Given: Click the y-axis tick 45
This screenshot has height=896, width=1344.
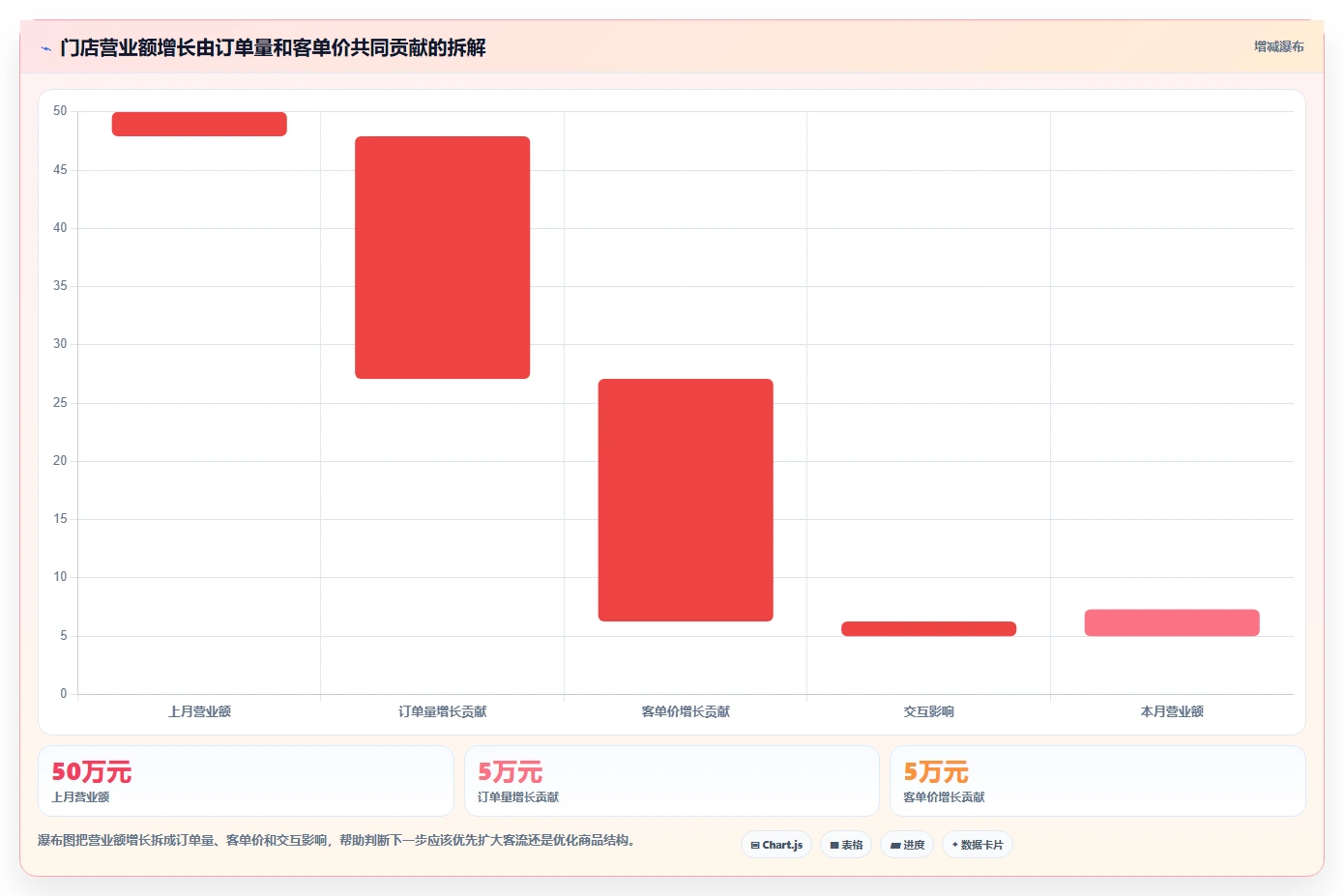Looking at the screenshot, I should tap(60, 170).
